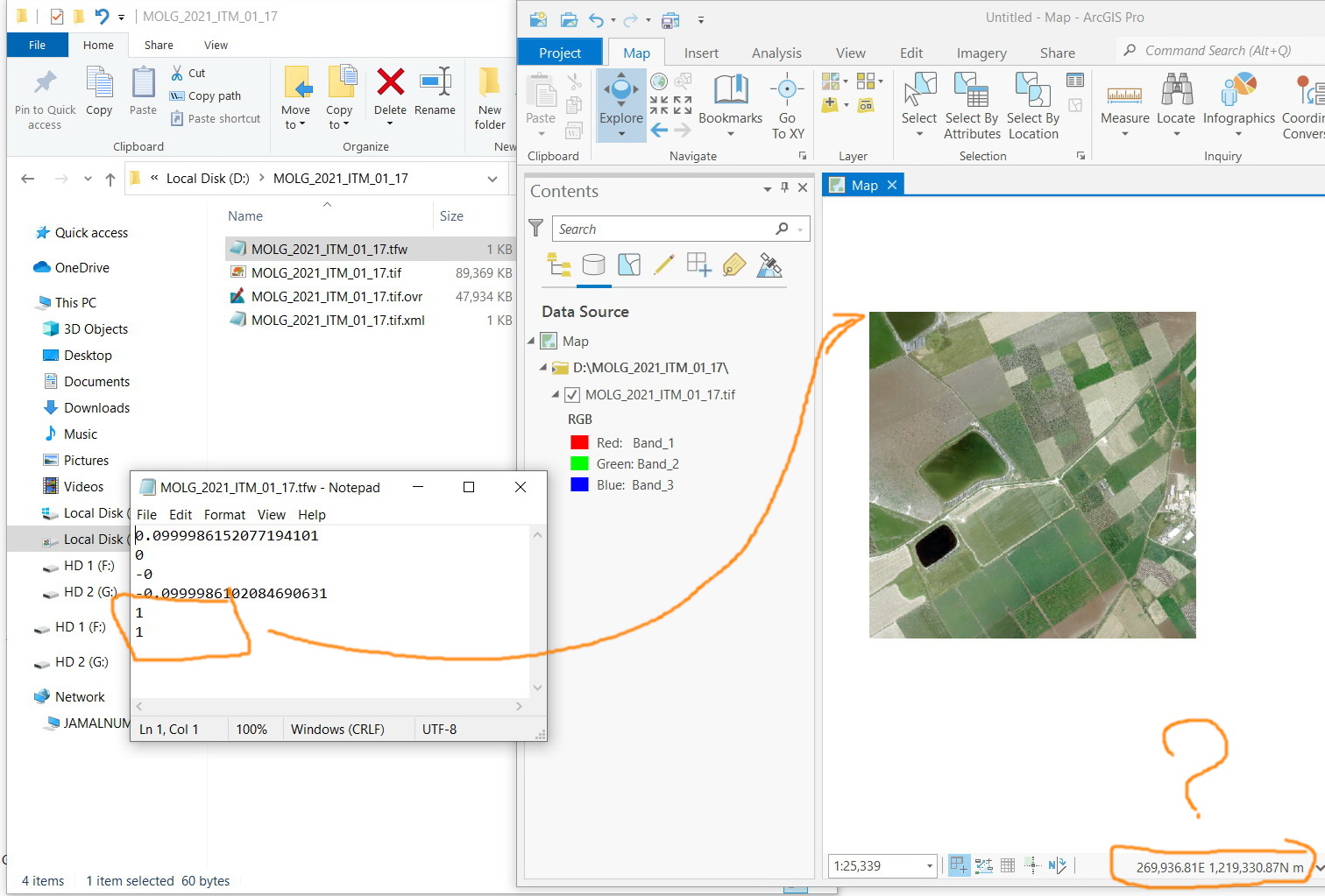Toggle auto-hide pin on the Contents pane
Viewport: 1325px width, 896px height.
[x=784, y=187]
